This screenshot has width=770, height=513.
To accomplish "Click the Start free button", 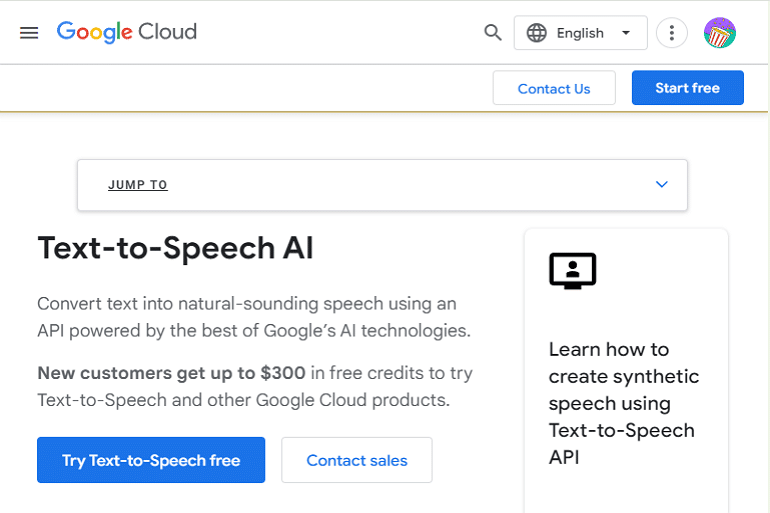I will [x=687, y=88].
